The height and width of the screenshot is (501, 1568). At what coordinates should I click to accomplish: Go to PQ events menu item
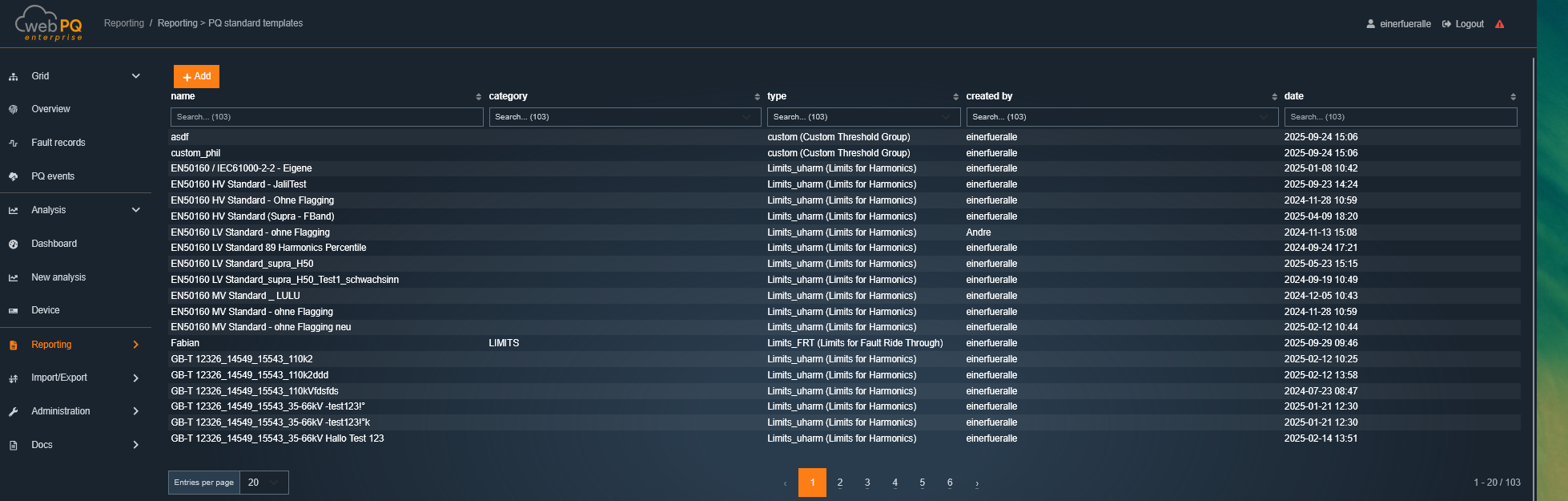tap(53, 176)
